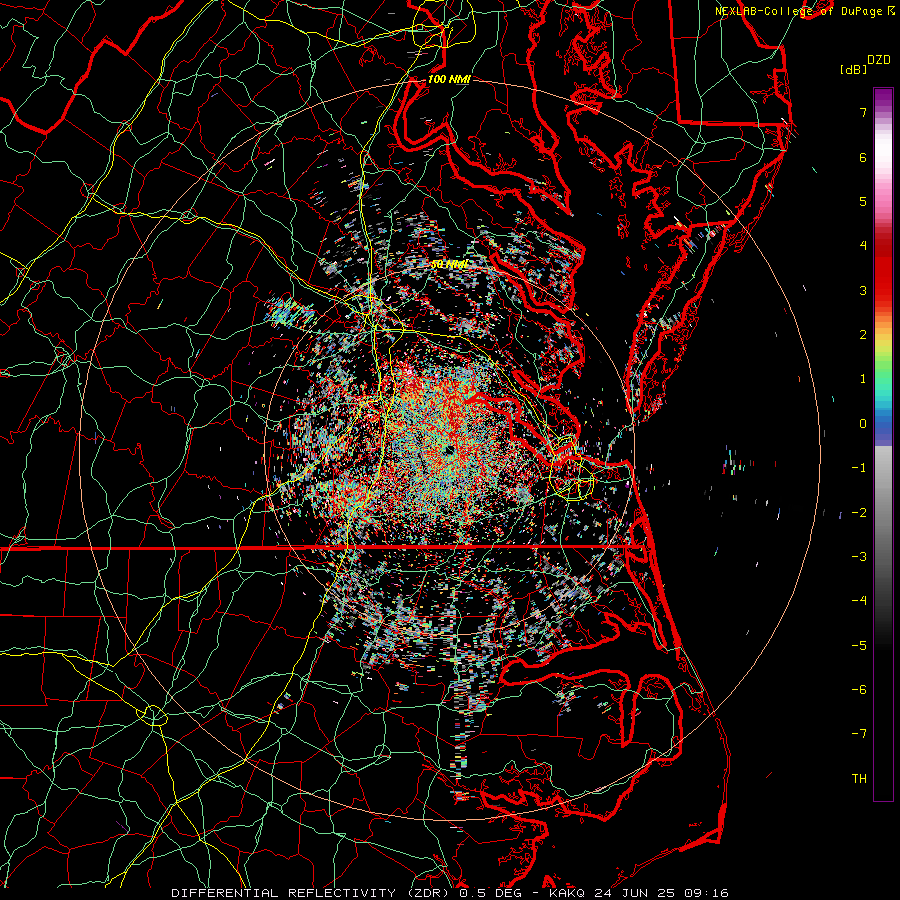Click the DZD product label
Screen dimensions: 900x900
tap(879, 60)
